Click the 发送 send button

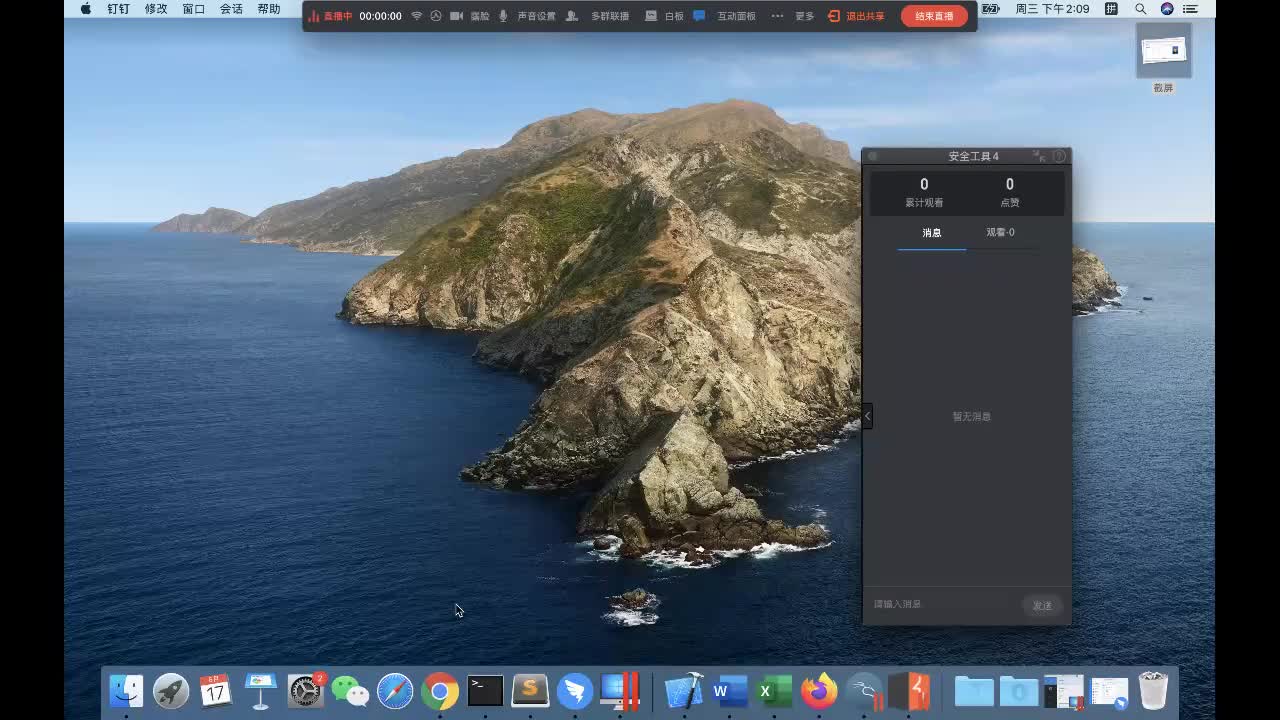[x=1042, y=605]
